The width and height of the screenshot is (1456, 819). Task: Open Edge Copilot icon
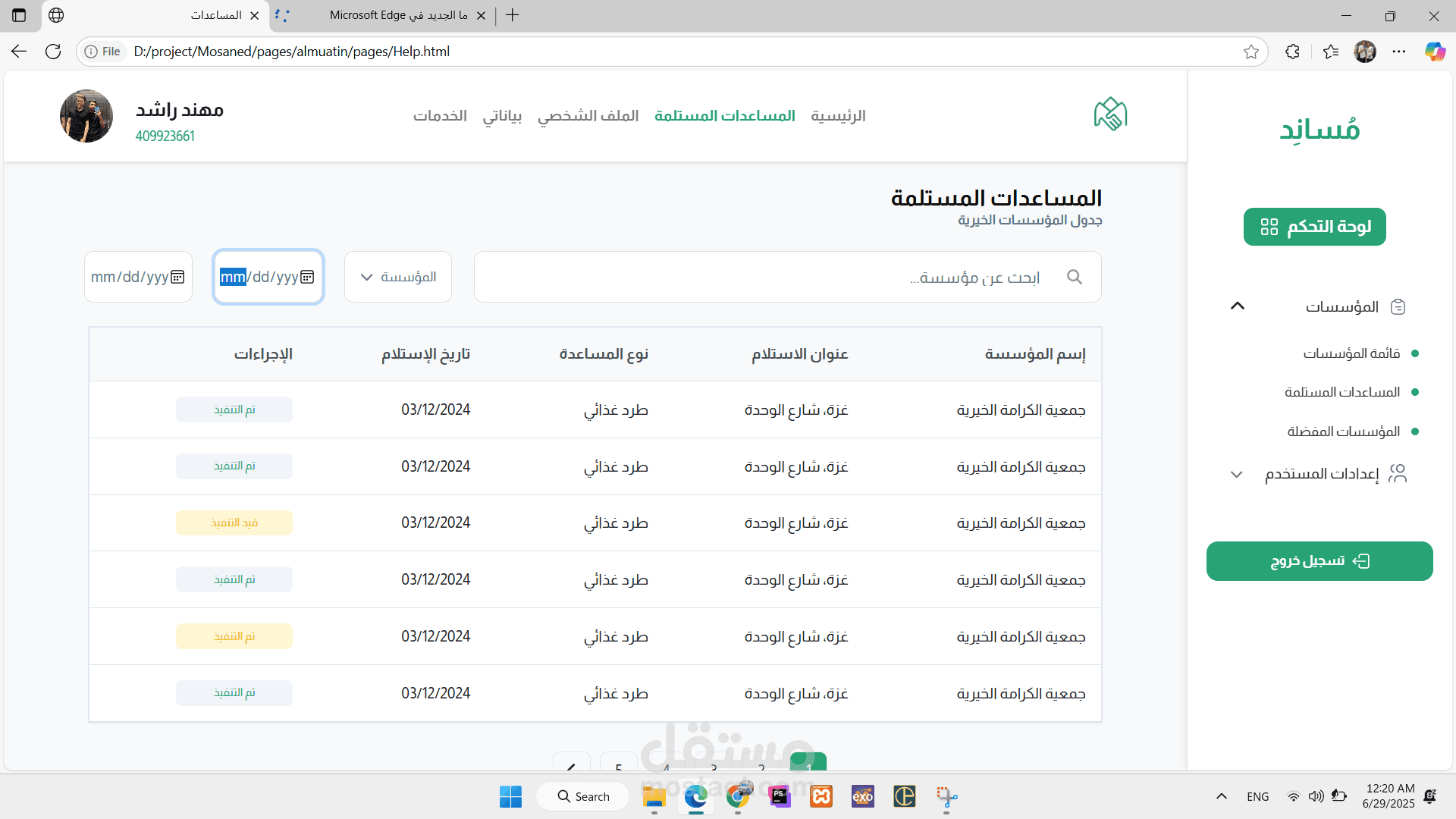pos(1435,52)
